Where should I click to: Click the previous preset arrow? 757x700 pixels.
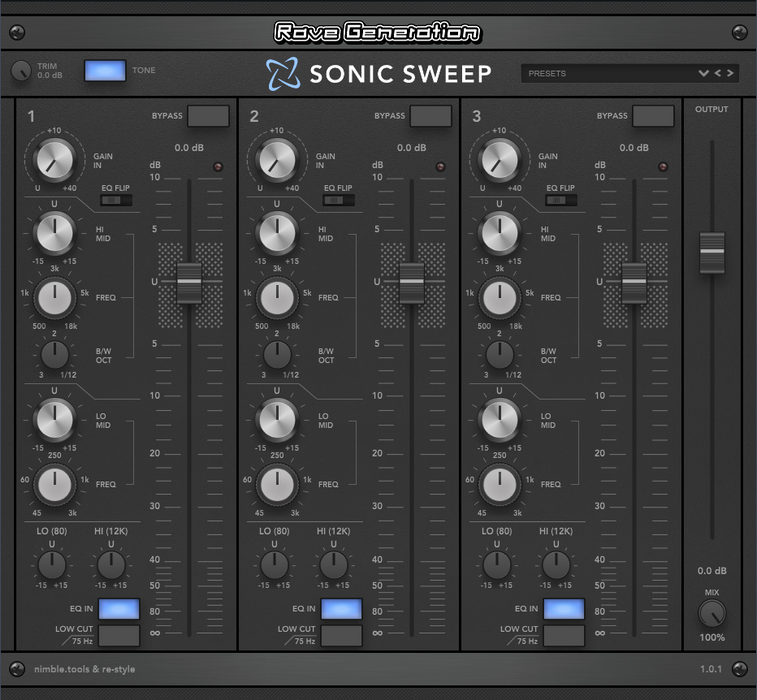click(x=718, y=73)
